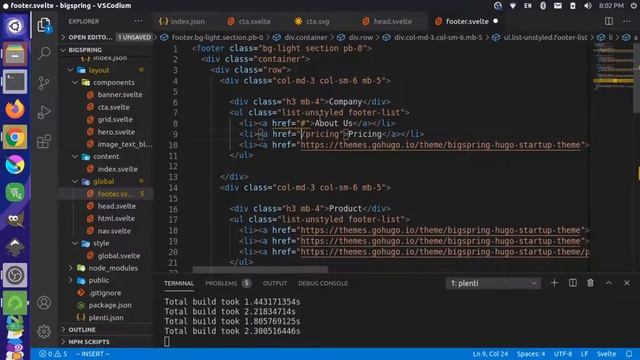This screenshot has height=360, width=640.
Task: Collapse the global folder
Action: pyautogui.click(x=106, y=181)
